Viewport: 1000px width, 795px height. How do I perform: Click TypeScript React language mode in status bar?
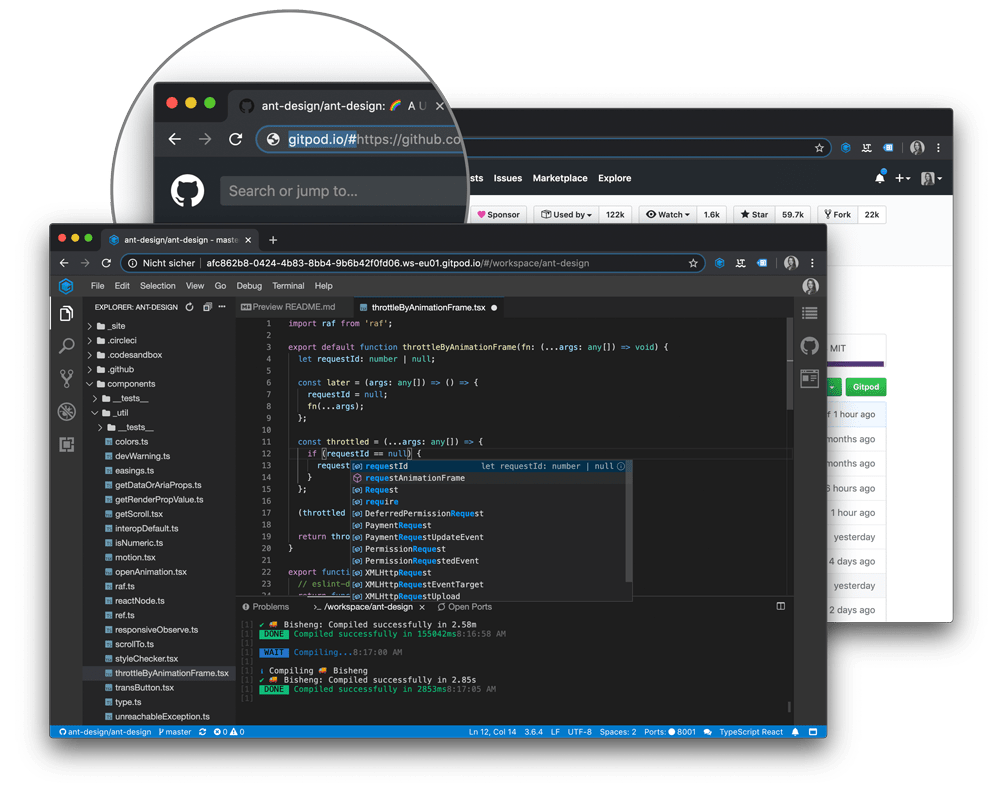[x=751, y=732]
